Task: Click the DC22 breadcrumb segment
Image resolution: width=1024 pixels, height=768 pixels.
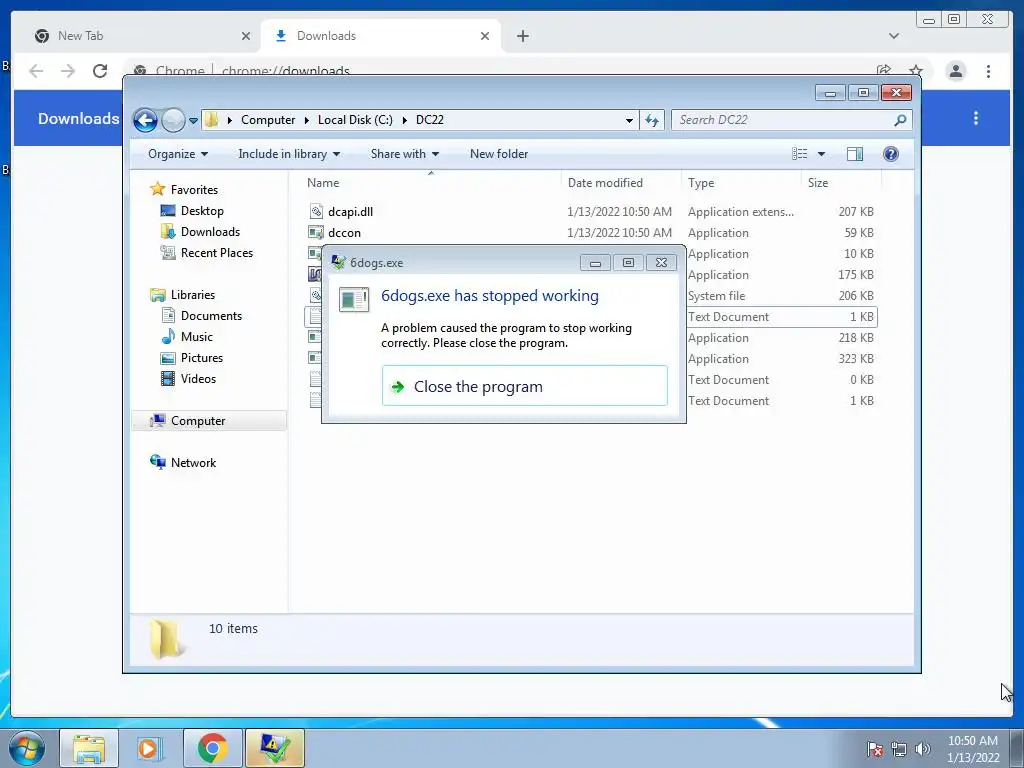Action: pyautogui.click(x=430, y=120)
